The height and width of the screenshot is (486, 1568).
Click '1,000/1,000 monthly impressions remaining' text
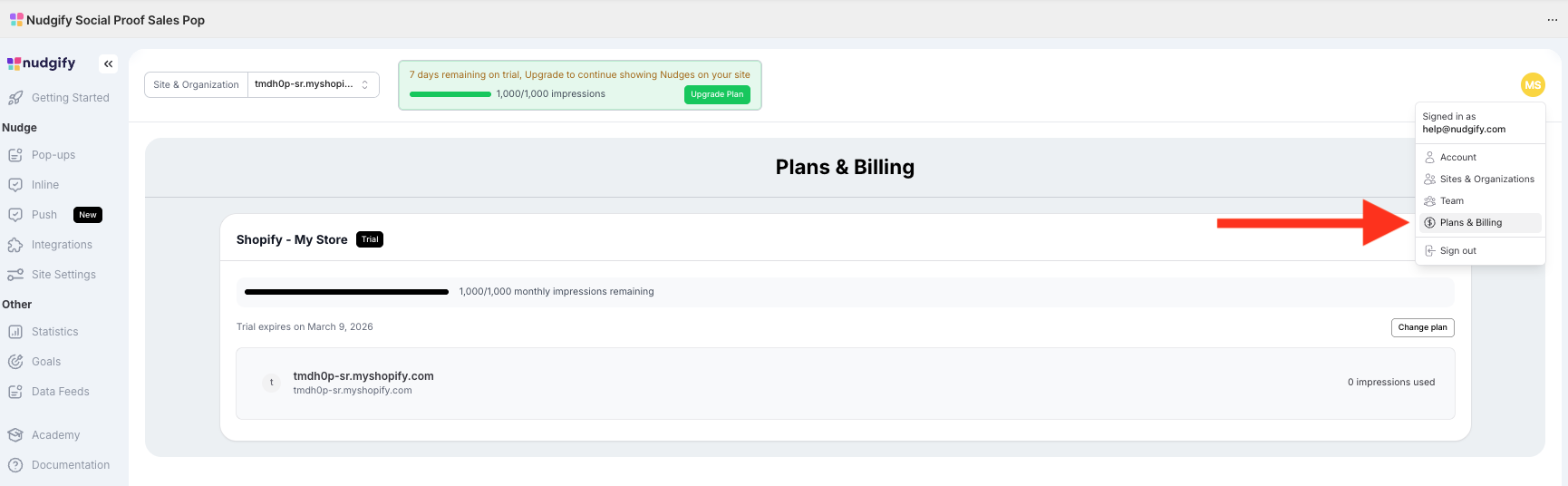pos(557,292)
